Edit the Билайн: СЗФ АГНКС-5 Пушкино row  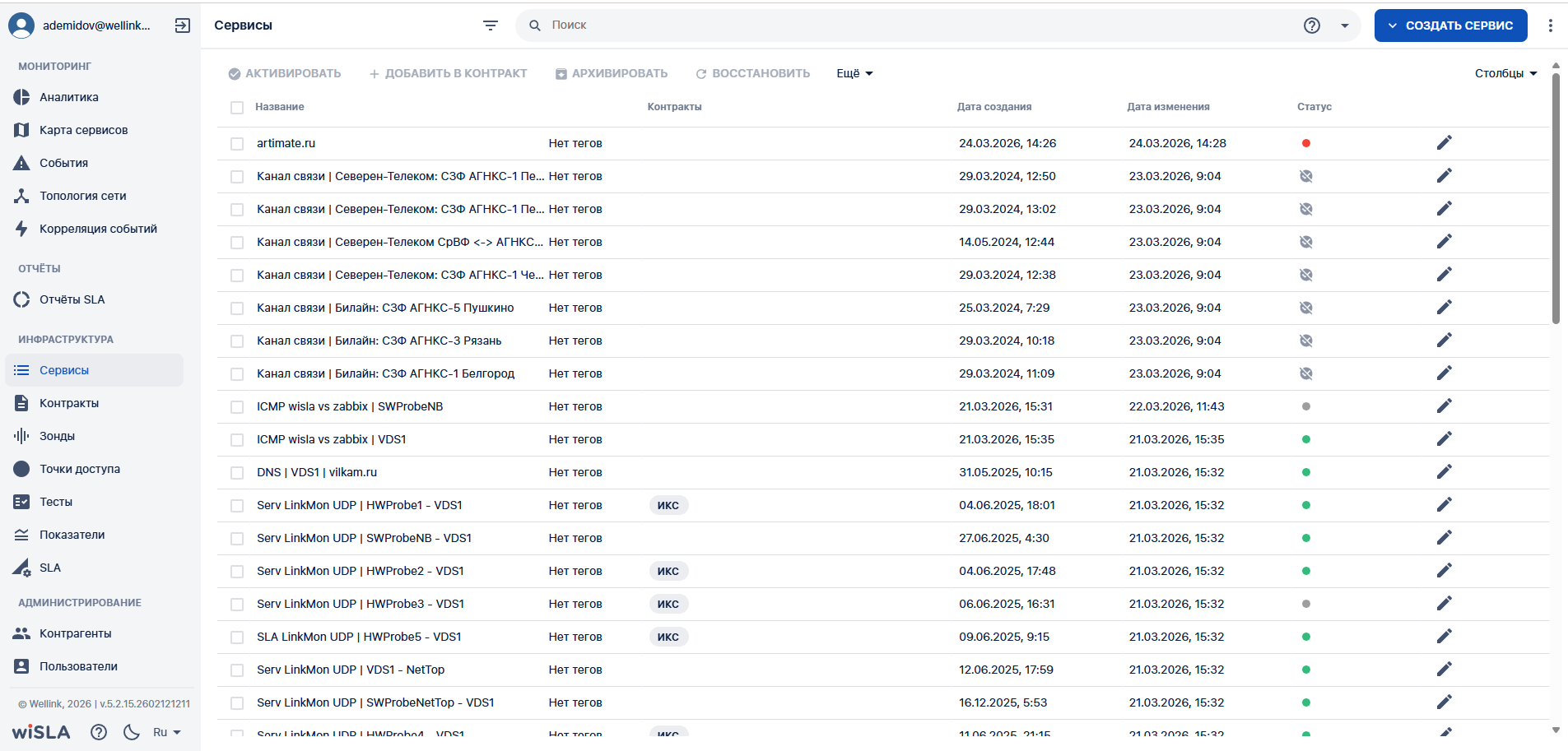pyautogui.click(x=1445, y=308)
